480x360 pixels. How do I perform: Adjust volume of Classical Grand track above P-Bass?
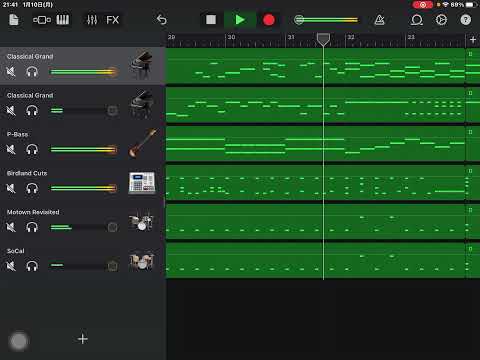(83, 110)
